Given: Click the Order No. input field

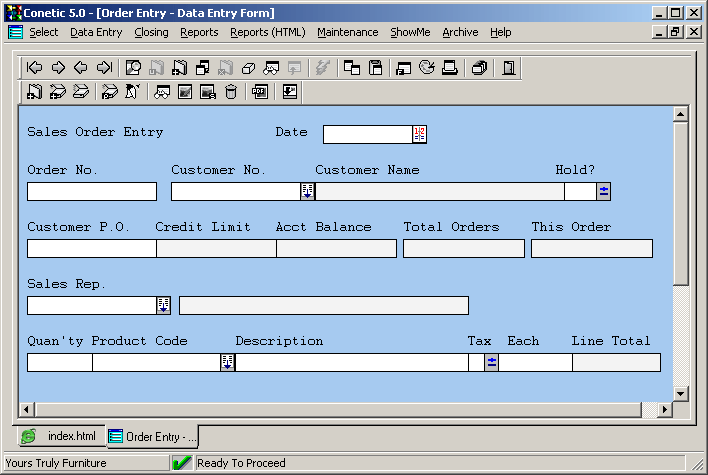Looking at the screenshot, I should click(91, 192).
